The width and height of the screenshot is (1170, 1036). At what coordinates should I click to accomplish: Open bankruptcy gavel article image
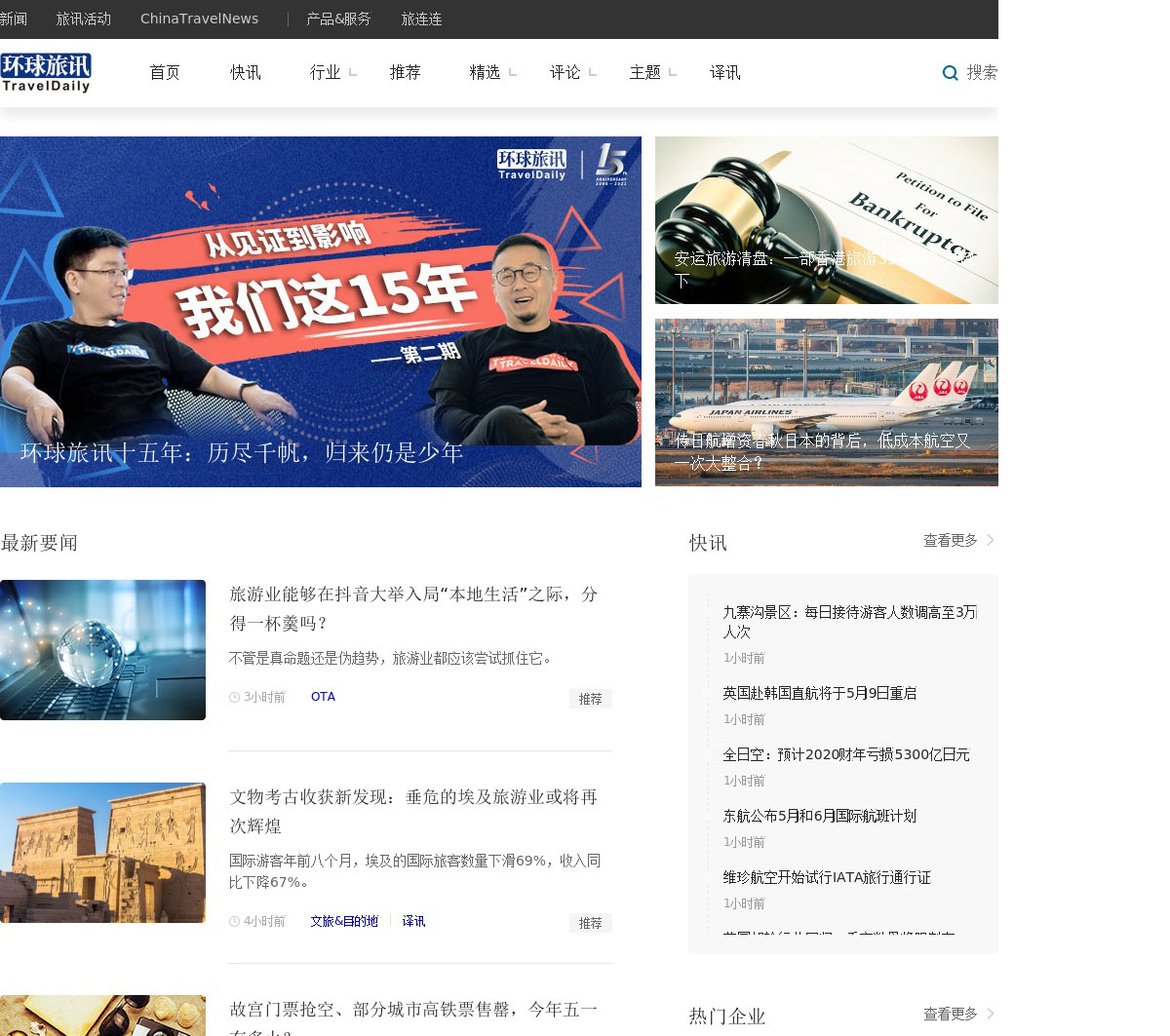pos(827,220)
